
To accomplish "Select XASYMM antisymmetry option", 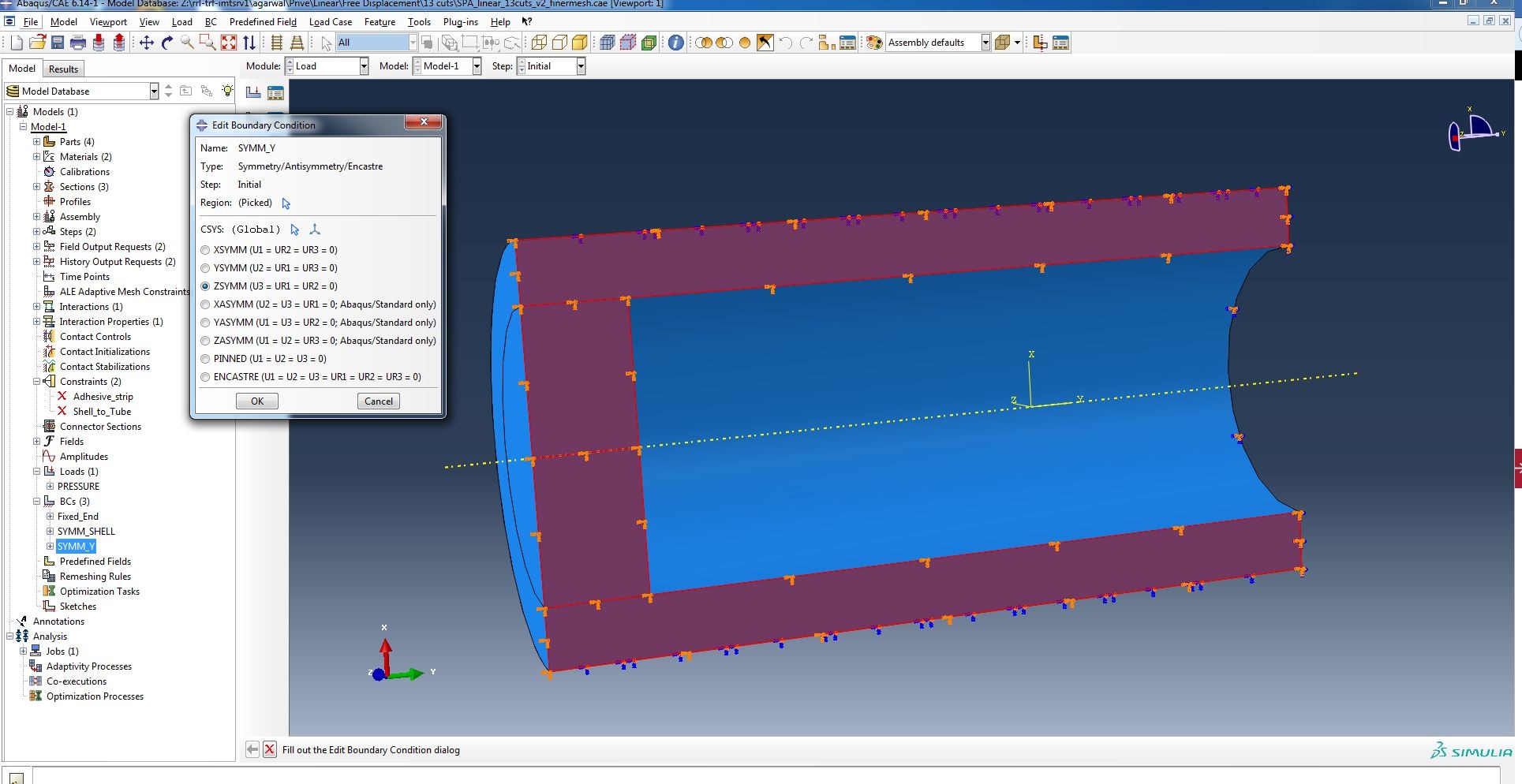I will 205,304.
